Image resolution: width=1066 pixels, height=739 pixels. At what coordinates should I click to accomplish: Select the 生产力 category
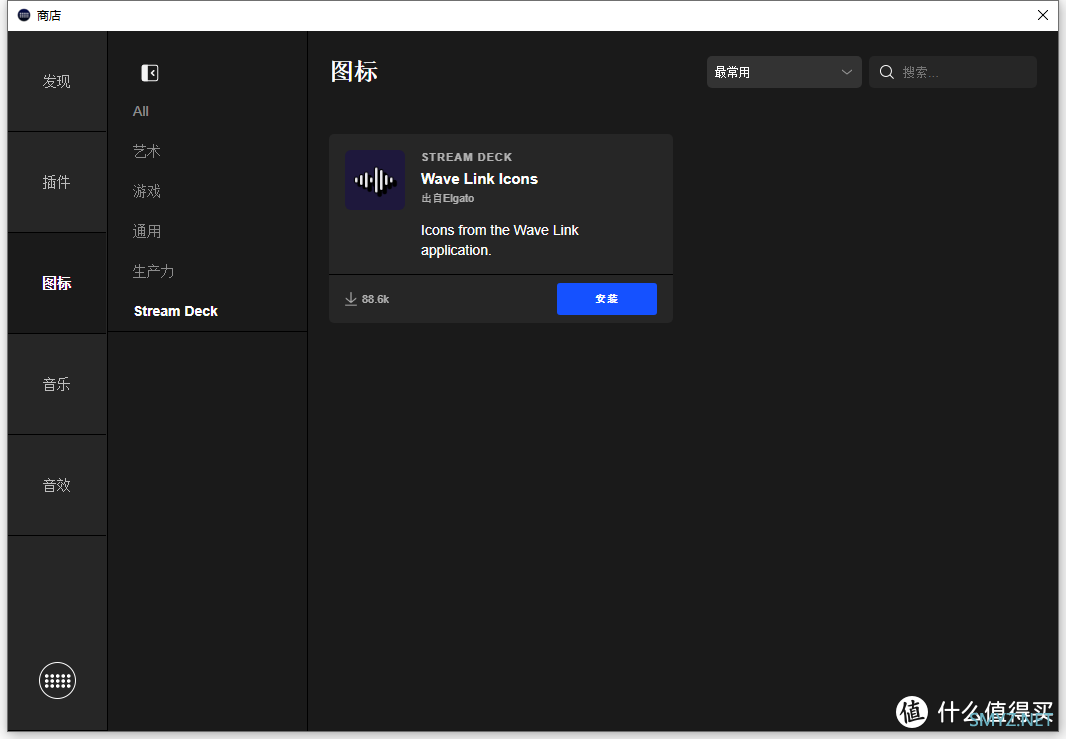pyautogui.click(x=154, y=271)
